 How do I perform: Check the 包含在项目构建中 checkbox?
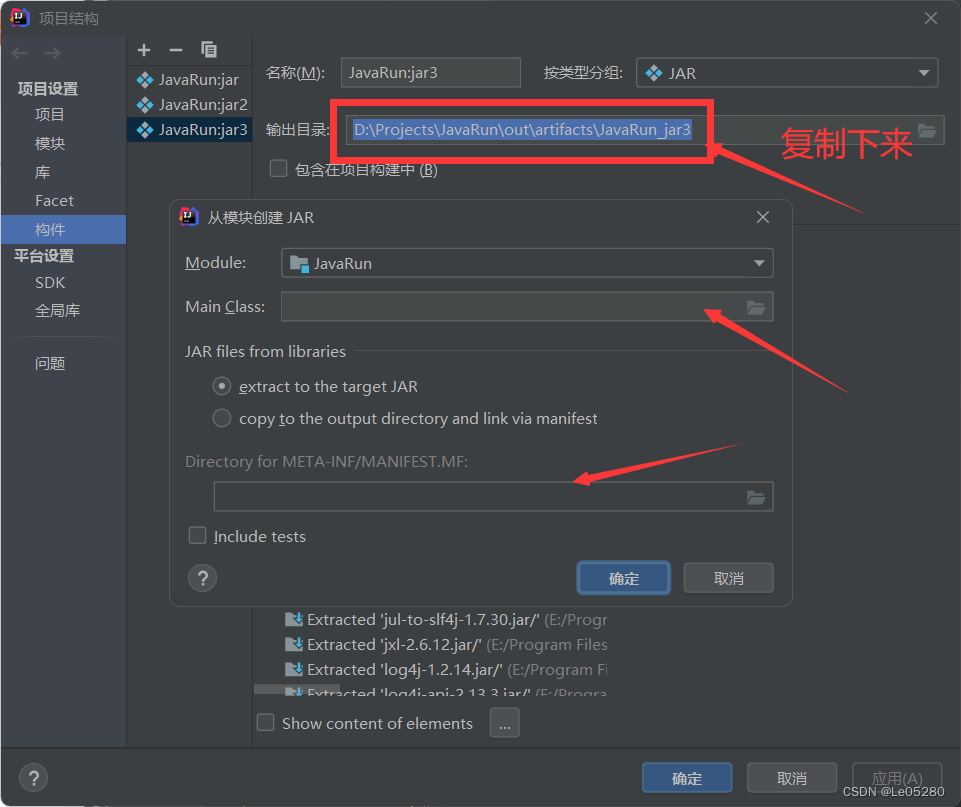click(x=278, y=168)
